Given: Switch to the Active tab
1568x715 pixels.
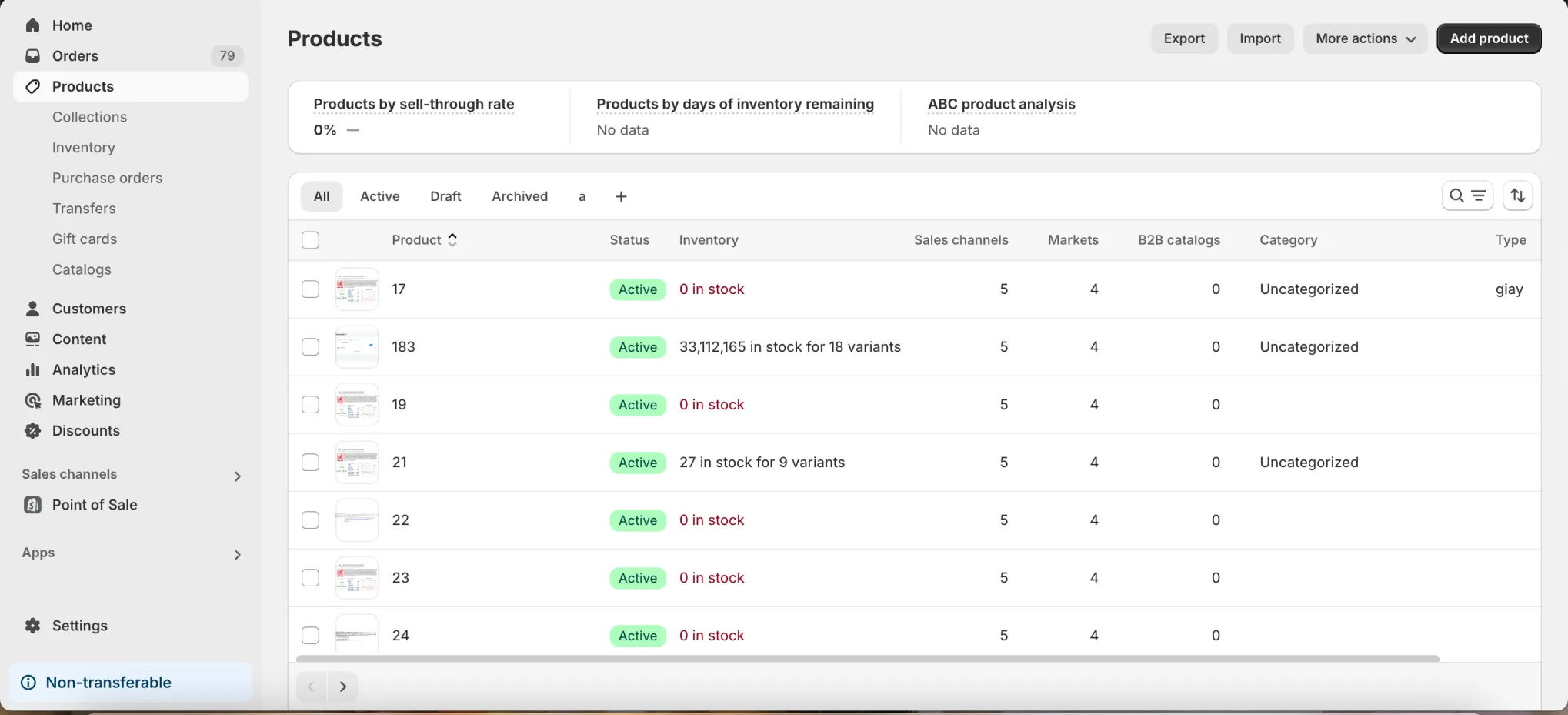Looking at the screenshot, I should point(380,196).
